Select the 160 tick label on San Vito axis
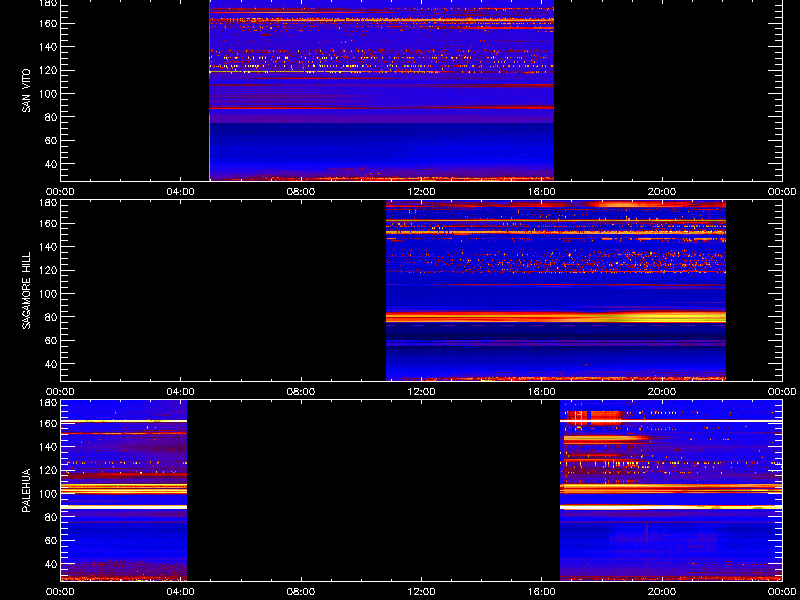The image size is (800, 600). coord(48,23)
